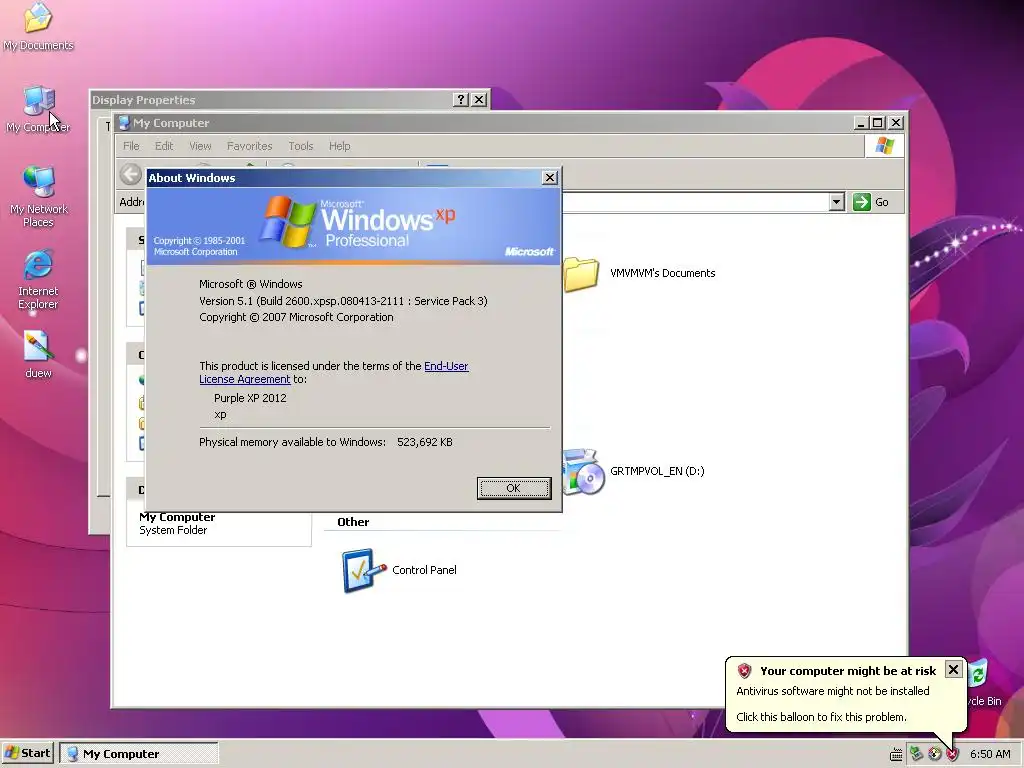Click the 'Version 5.1' build text line
The width and height of the screenshot is (1024, 768).
tap(343, 301)
